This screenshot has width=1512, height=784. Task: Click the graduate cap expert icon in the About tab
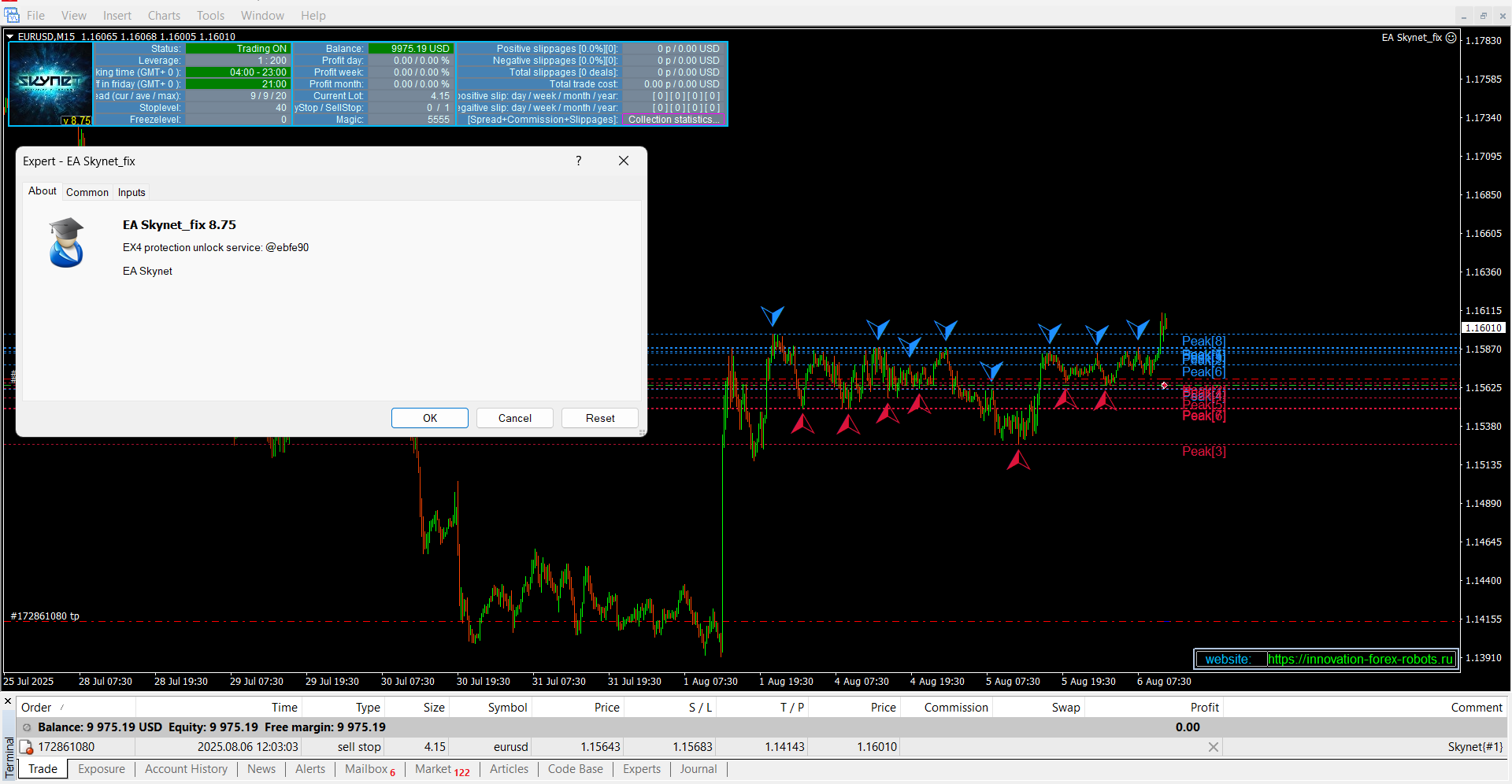coord(66,243)
